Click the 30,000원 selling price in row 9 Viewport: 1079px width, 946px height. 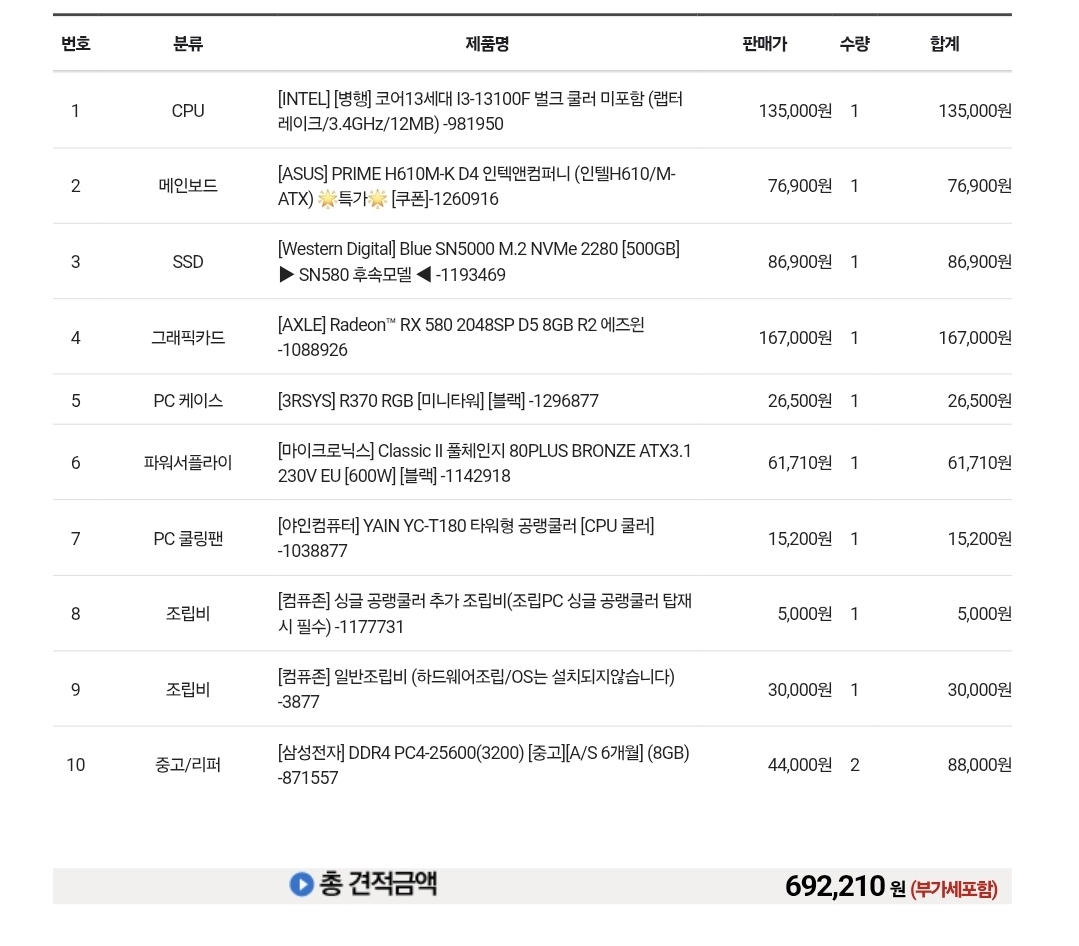point(800,689)
